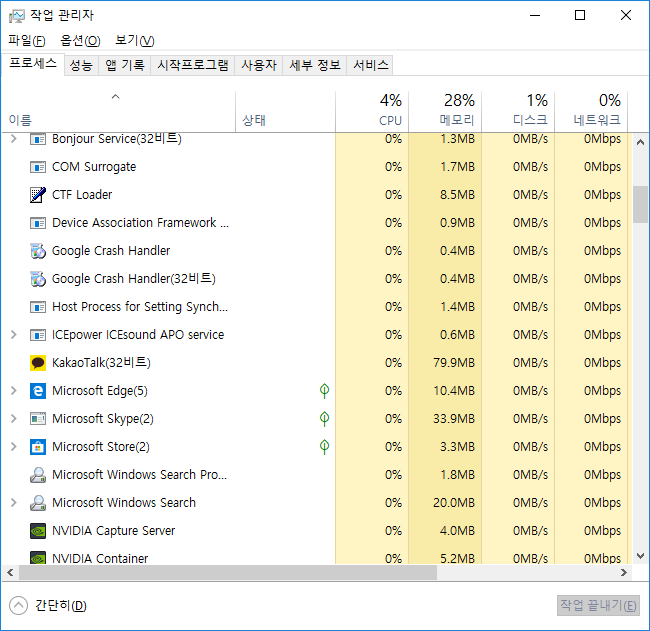This screenshot has width=650, height=631.
Task: Switch to the 서비스 tab
Action: (x=370, y=66)
